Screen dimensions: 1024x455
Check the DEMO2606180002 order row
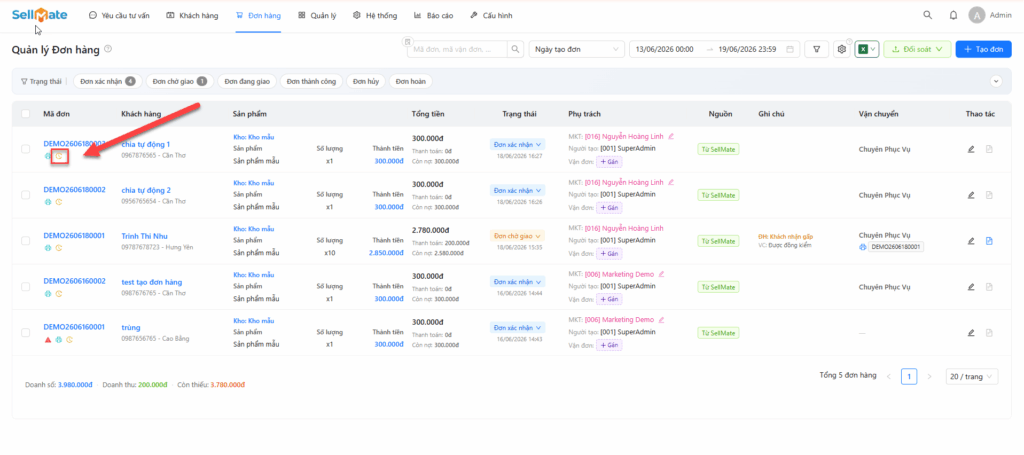point(25,195)
